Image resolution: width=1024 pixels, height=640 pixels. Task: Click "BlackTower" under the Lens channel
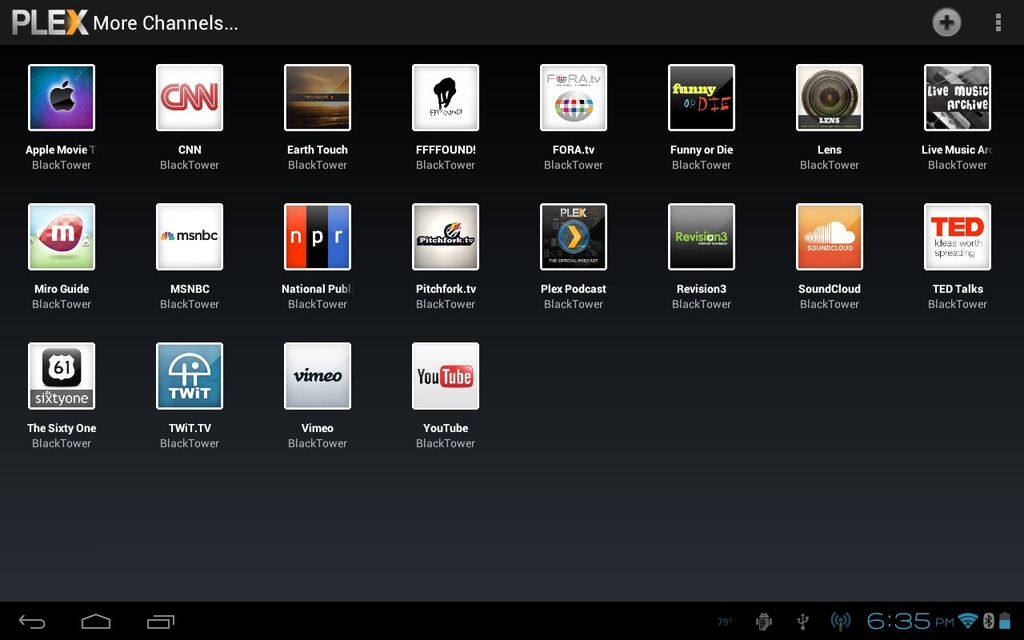pyautogui.click(x=829, y=165)
